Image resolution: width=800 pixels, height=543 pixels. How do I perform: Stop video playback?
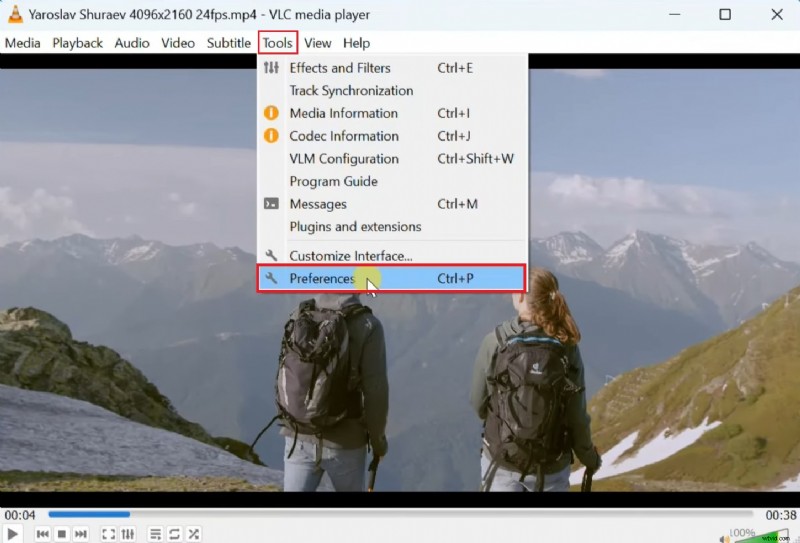[62, 534]
